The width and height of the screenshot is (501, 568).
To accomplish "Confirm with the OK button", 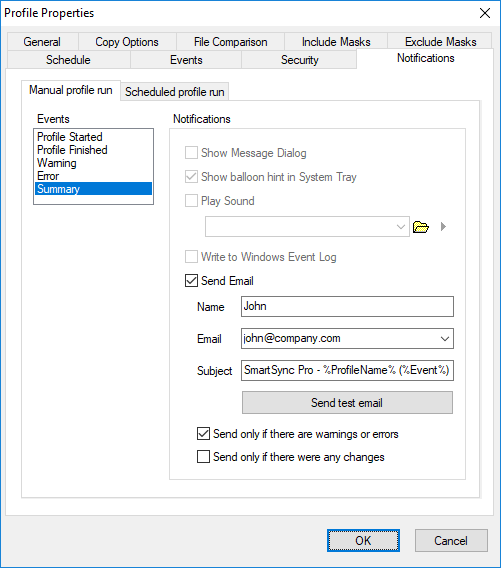I will tap(363, 540).
